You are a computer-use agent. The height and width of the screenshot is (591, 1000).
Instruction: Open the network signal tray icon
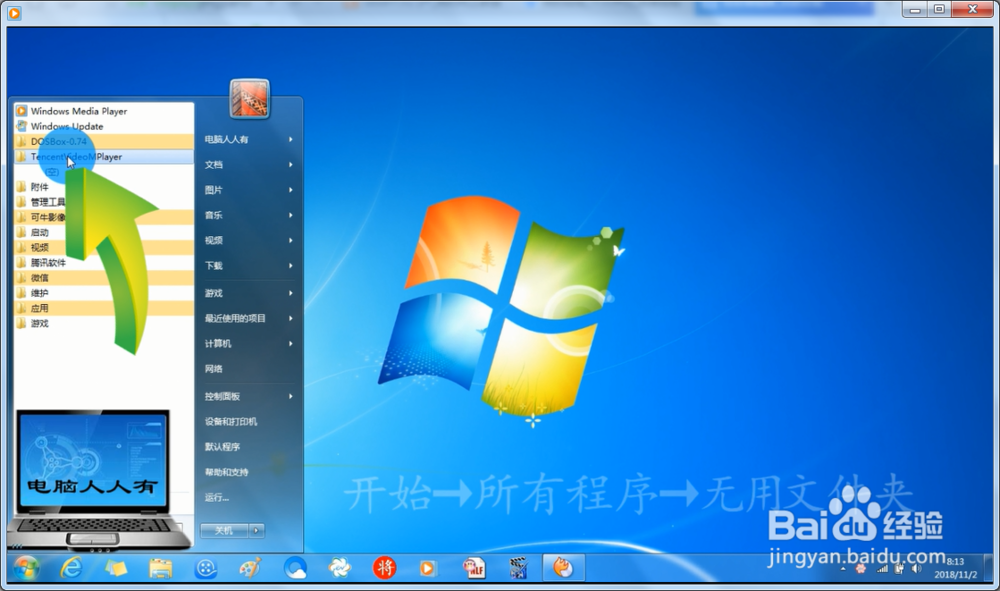pyautogui.click(x=883, y=568)
